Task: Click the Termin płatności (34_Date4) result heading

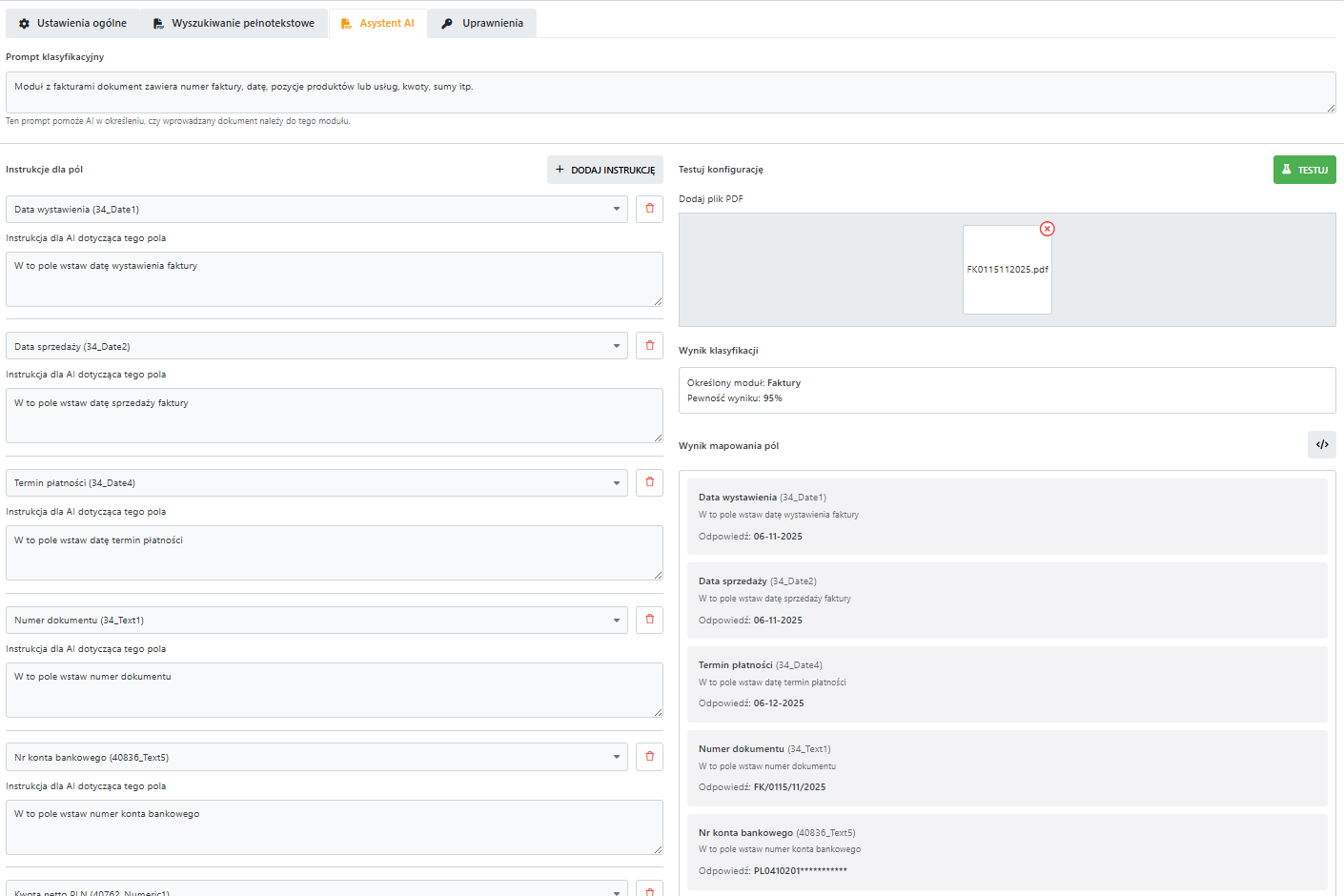Action: tap(761, 665)
